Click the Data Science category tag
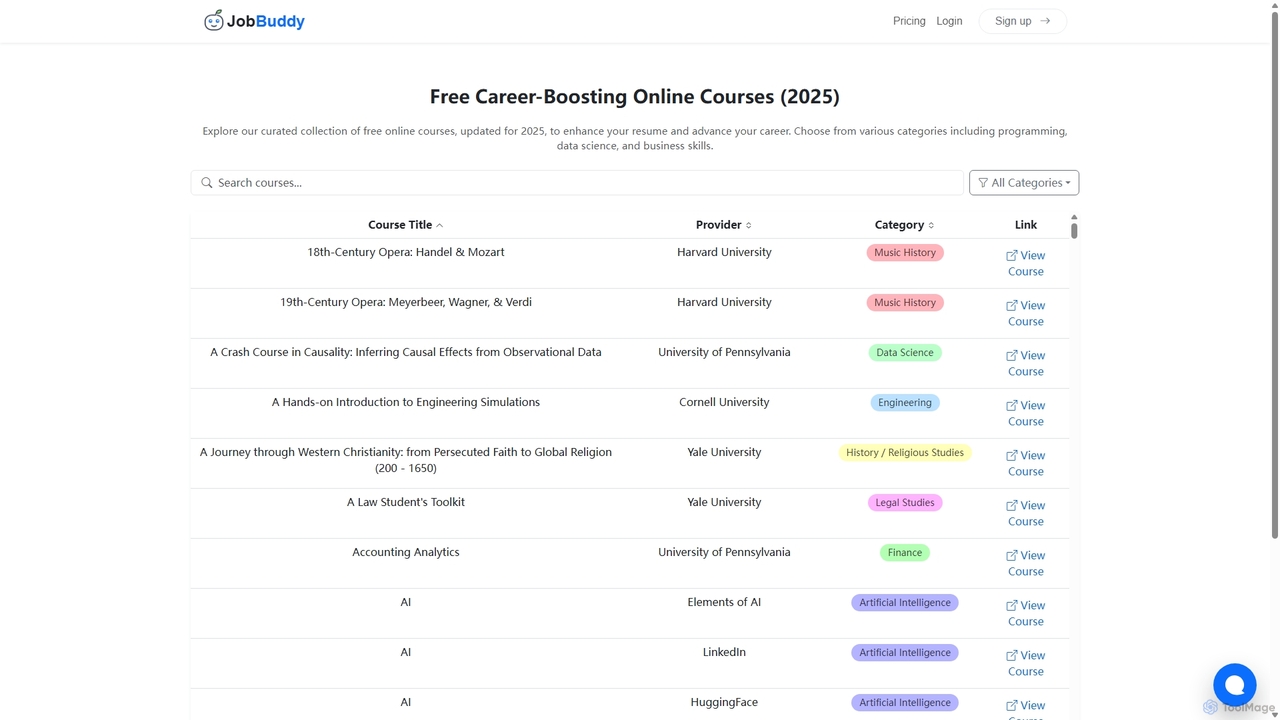Viewport: 1280px width, 720px height. (x=905, y=353)
